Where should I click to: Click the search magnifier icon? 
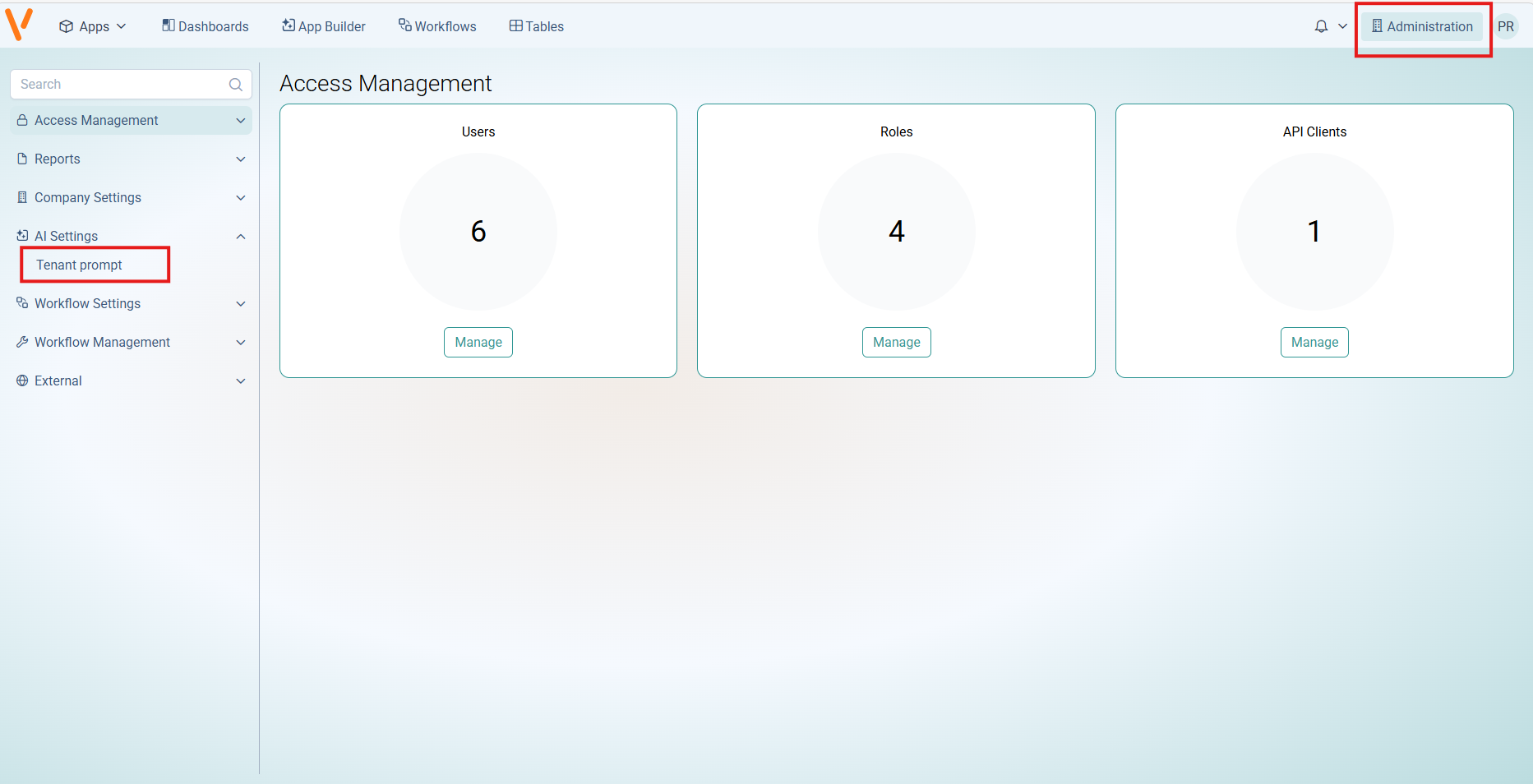pyautogui.click(x=236, y=85)
